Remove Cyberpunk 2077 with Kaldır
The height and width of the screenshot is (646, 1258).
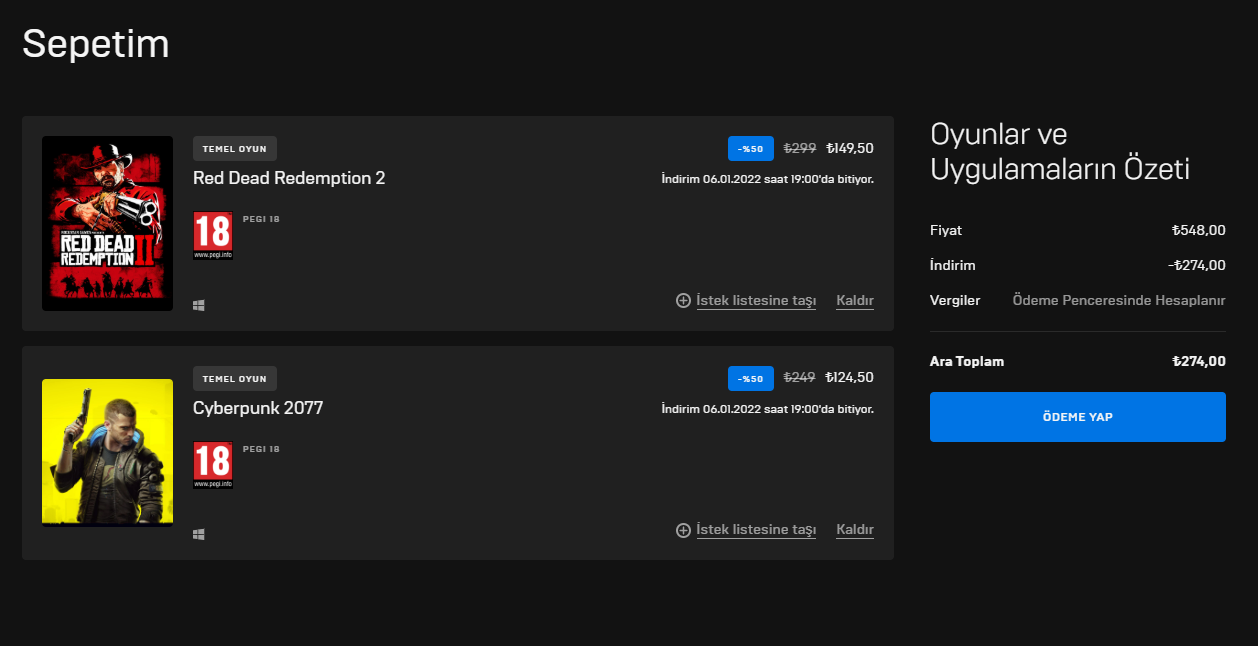point(855,530)
